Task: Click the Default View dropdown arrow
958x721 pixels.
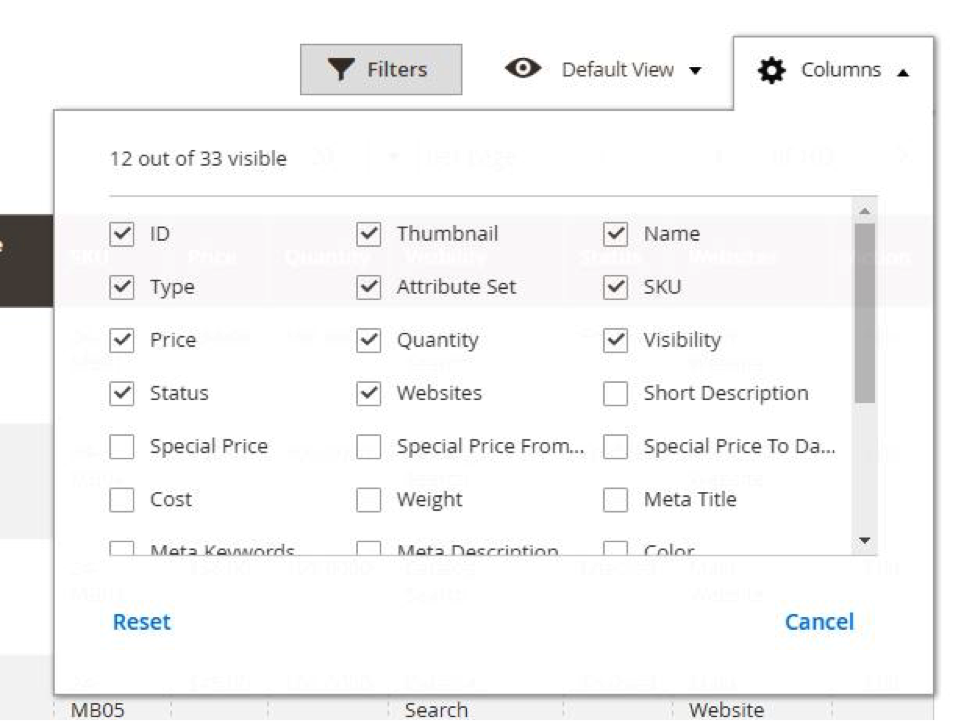Action: [695, 71]
